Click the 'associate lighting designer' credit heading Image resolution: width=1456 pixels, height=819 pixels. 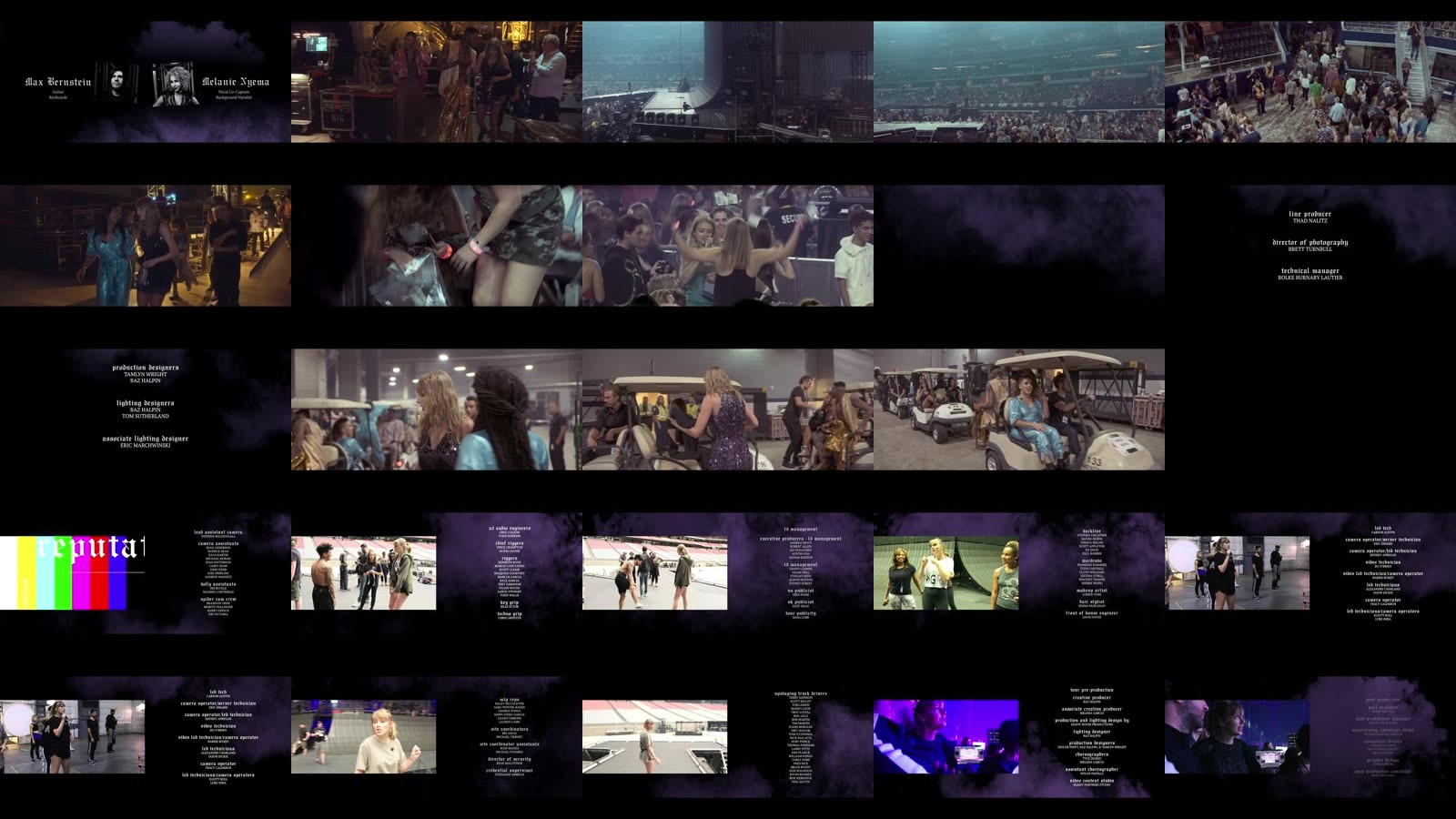pos(146,438)
